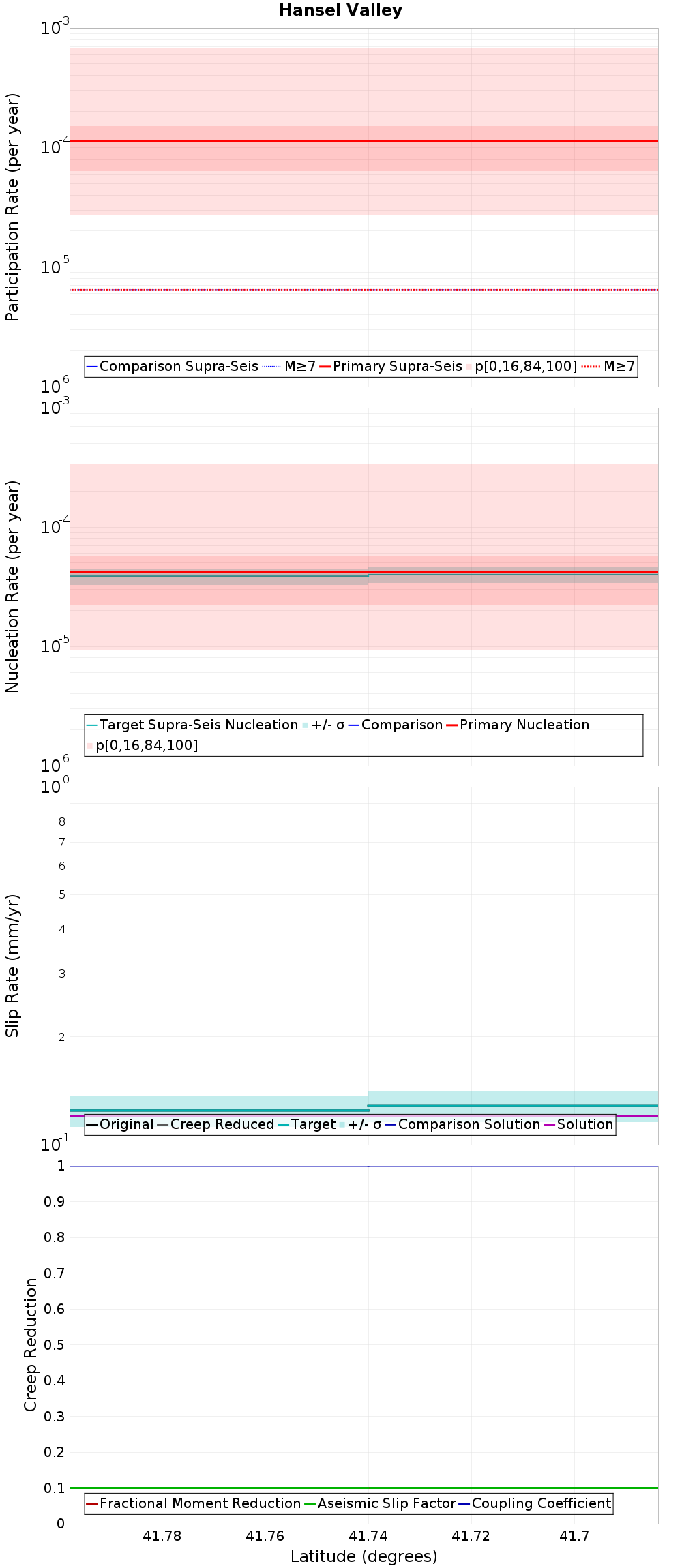Screen dimensions: 682x1568
Task: Click the Comparison legend entry in nucleation plot
Action: (x=396, y=725)
